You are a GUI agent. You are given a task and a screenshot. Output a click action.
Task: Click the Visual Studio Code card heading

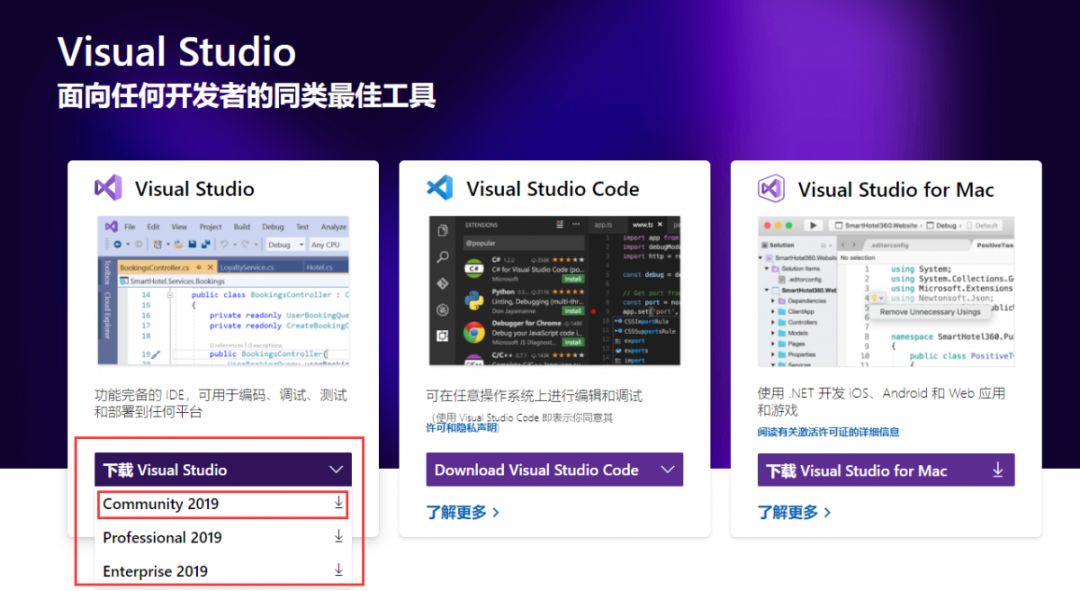coord(552,189)
